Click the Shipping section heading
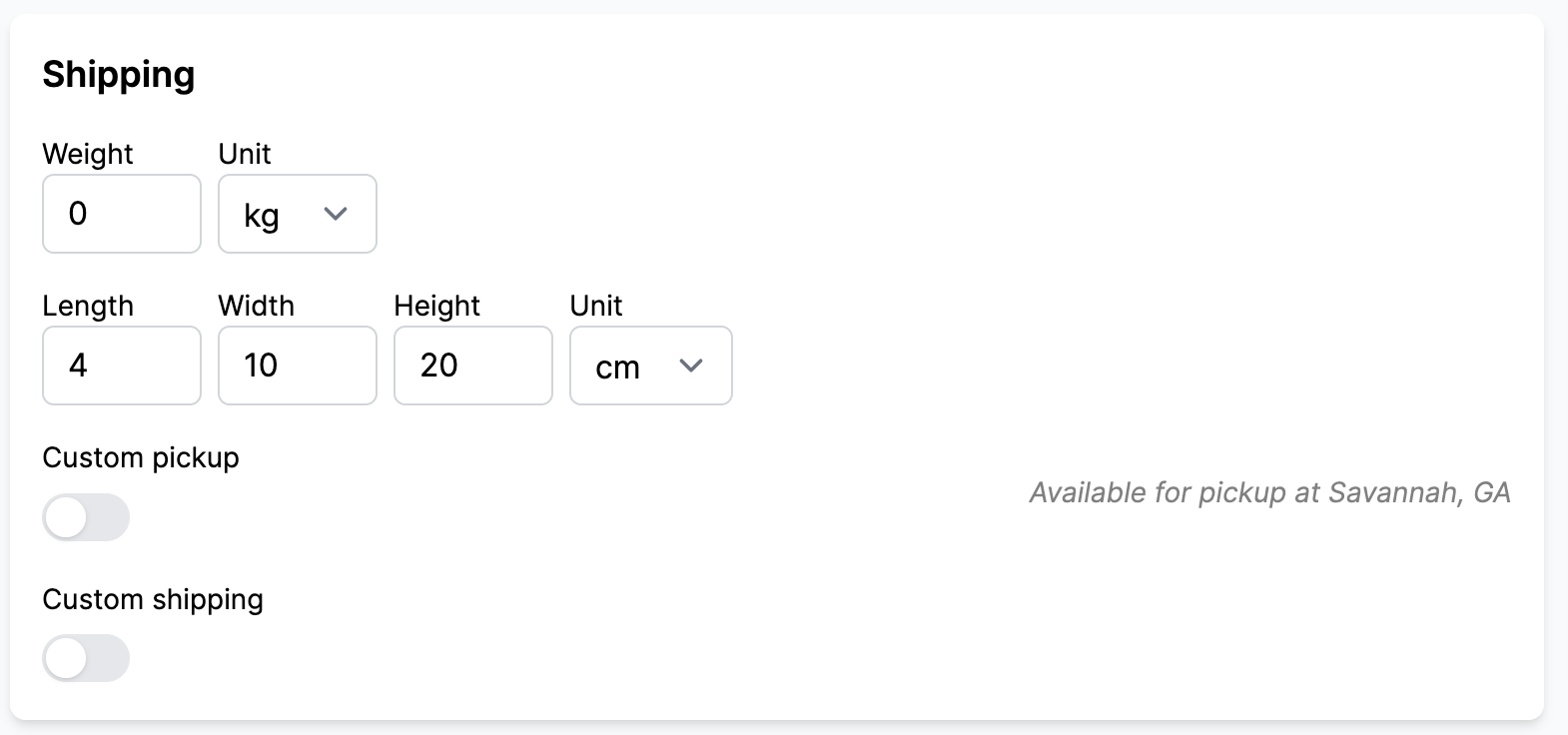Screen dimensions: 1568x735 (x=119, y=74)
